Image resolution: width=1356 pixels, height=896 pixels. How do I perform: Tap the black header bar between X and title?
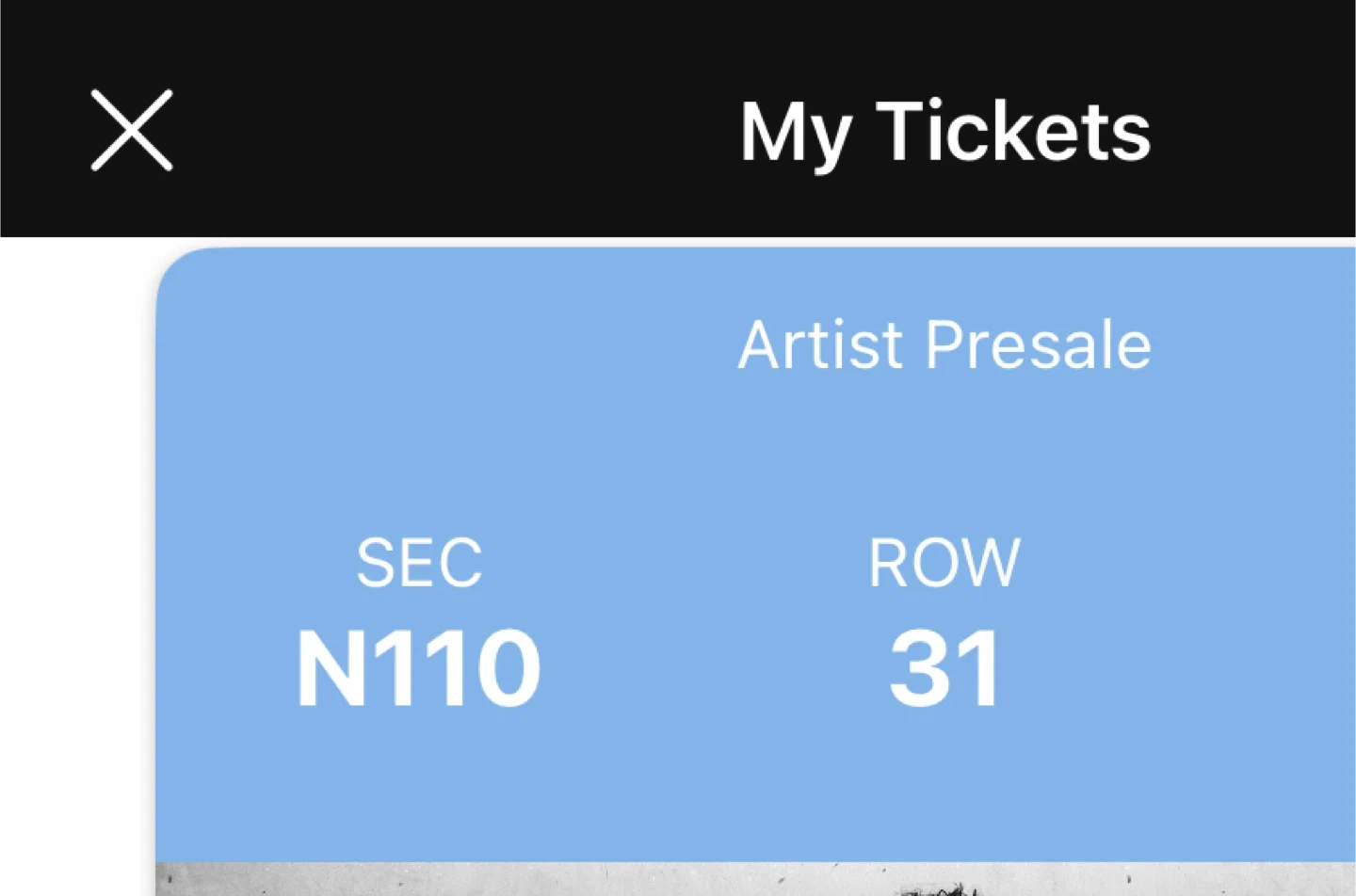(x=452, y=132)
